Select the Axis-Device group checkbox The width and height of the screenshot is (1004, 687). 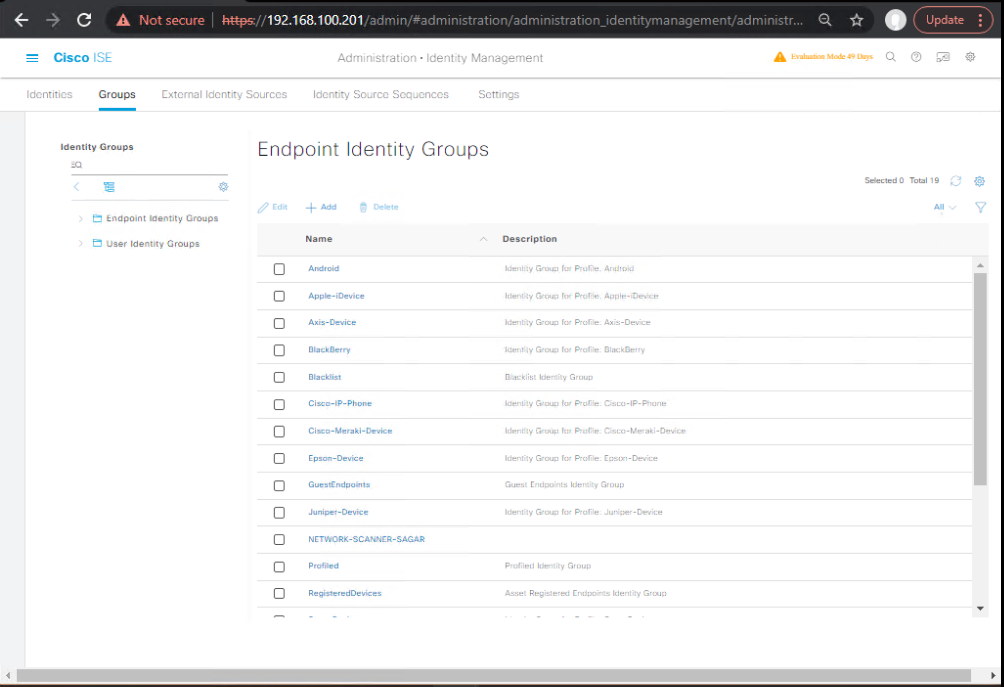(279, 323)
